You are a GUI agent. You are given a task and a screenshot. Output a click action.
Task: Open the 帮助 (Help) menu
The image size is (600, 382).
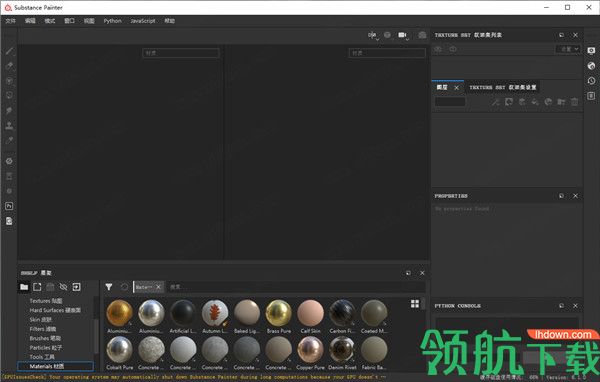tap(170, 21)
